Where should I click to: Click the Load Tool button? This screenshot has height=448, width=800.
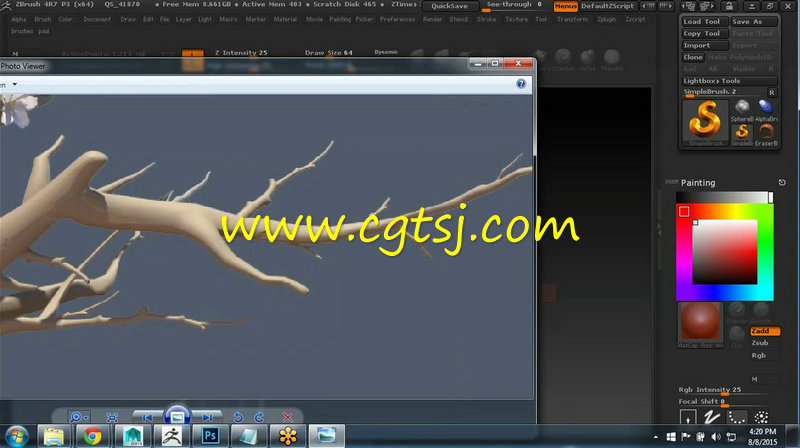click(705, 21)
